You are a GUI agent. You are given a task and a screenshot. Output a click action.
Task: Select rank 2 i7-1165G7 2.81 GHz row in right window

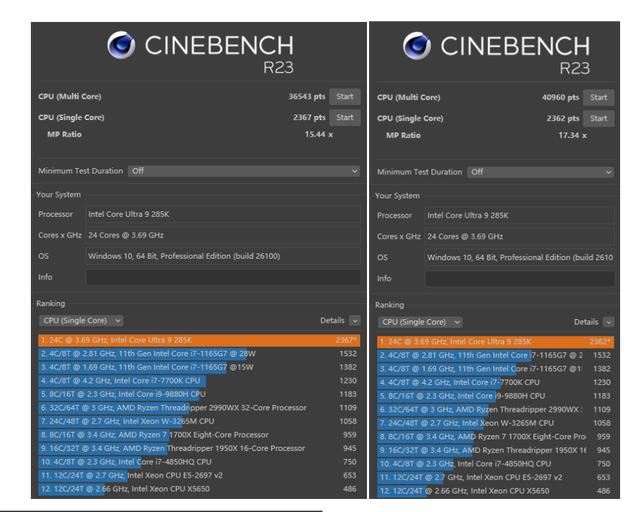pos(496,355)
